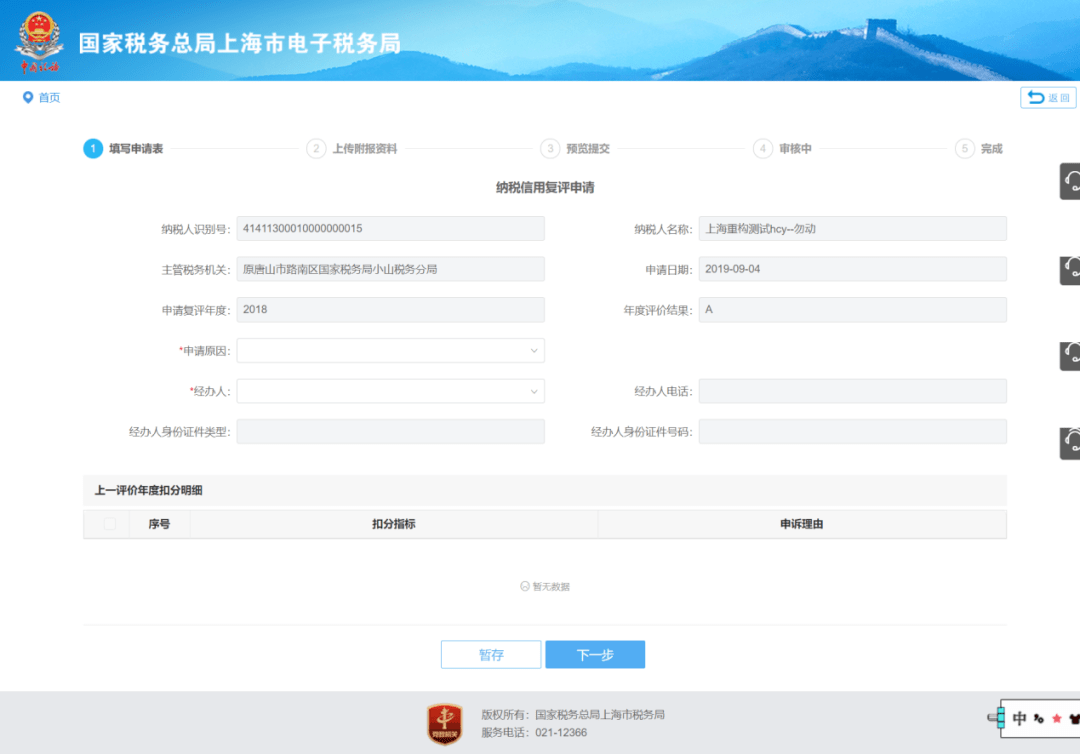
Task: Go to step 2 上传附报资料
Action: [x=352, y=149]
